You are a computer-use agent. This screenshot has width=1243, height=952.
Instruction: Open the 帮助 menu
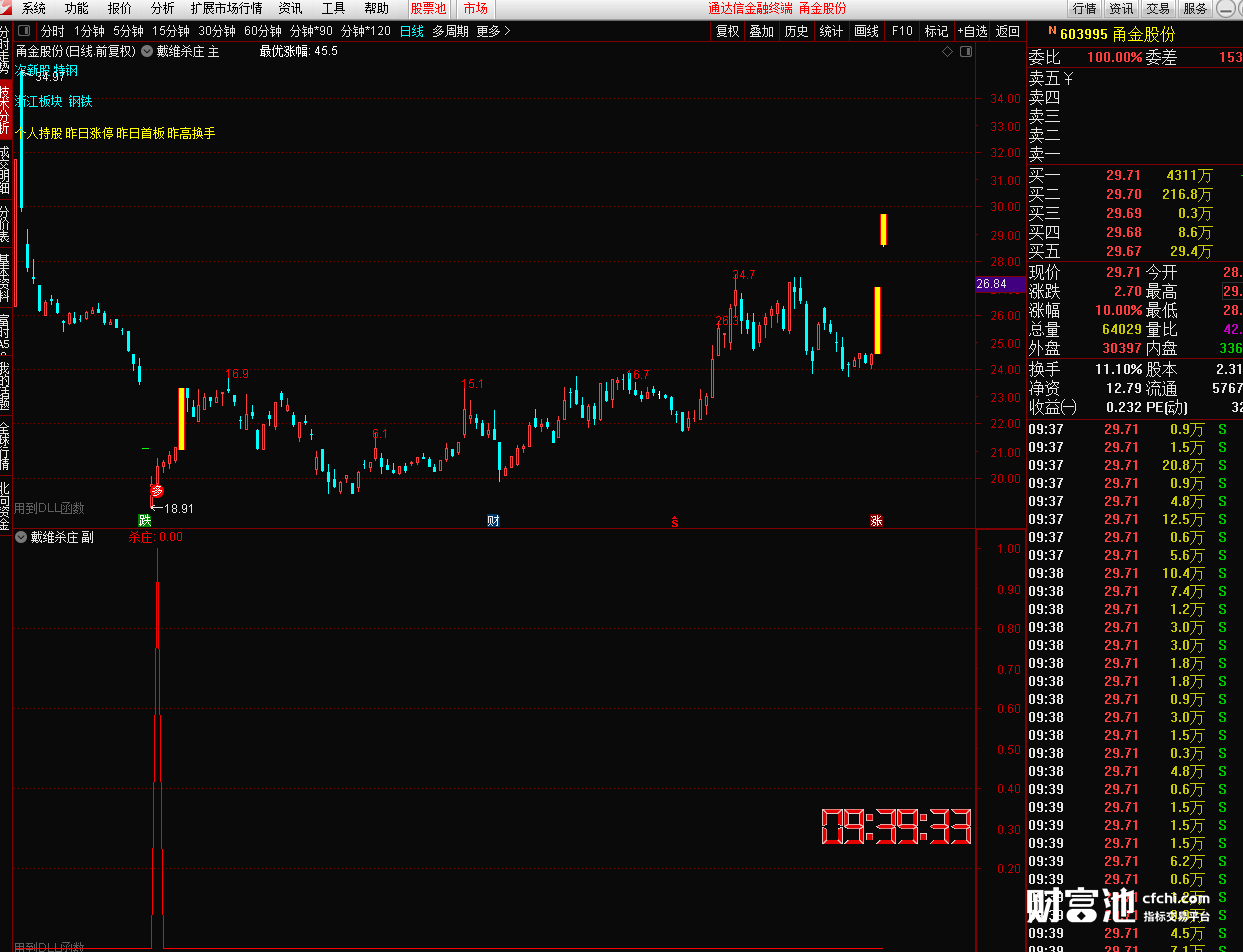coord(377,8)
